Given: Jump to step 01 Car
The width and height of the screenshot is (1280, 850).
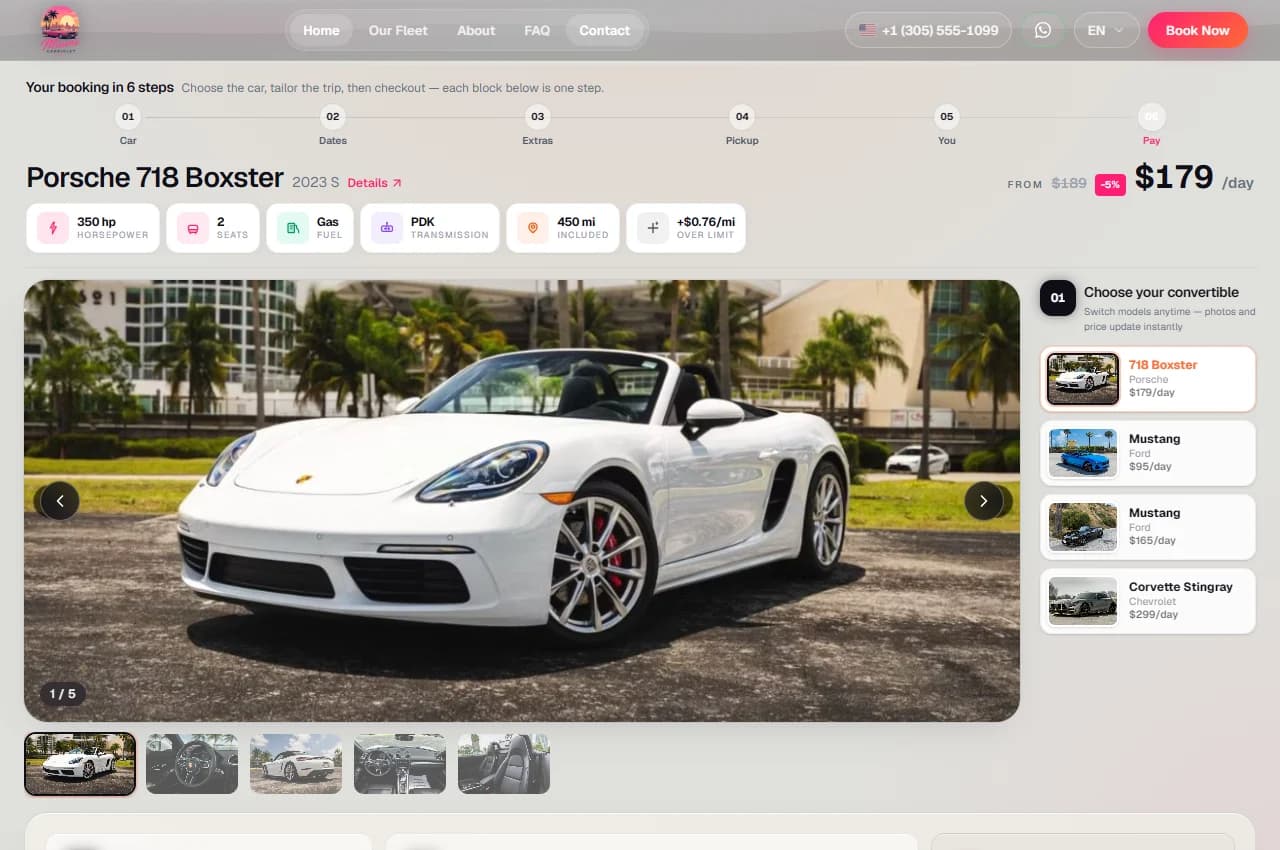Looking at the screenshot, I should (x=128, y=127).
